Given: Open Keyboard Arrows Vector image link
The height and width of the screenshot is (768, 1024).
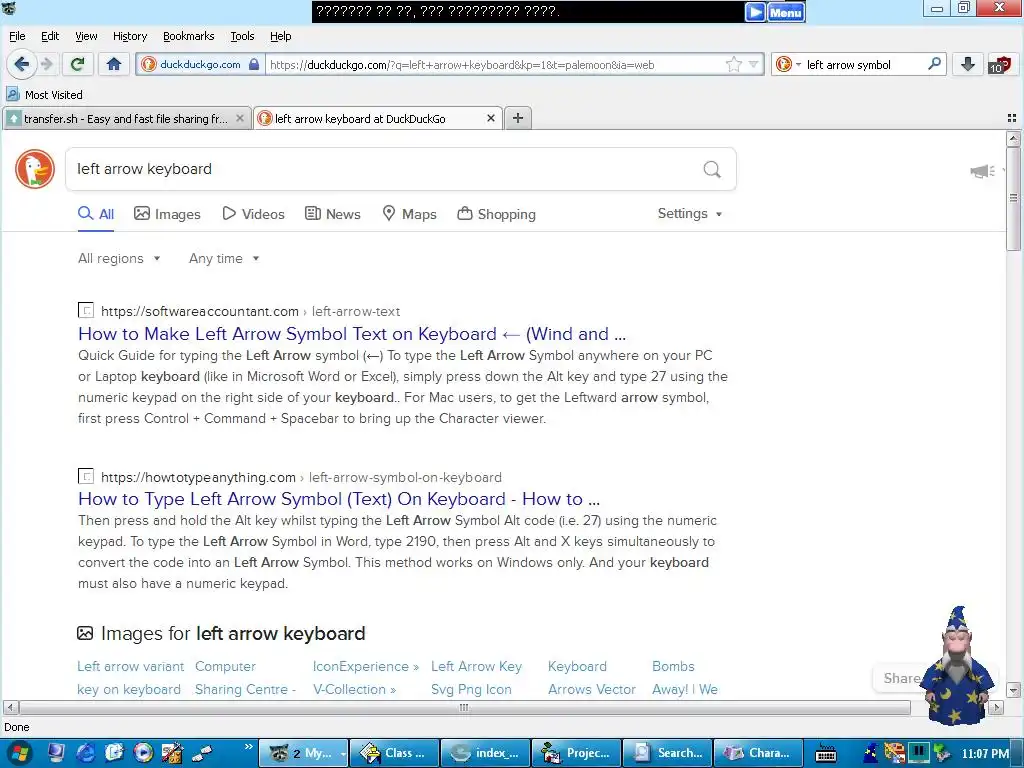Looking at the screenshot, I should coord(592,678).
